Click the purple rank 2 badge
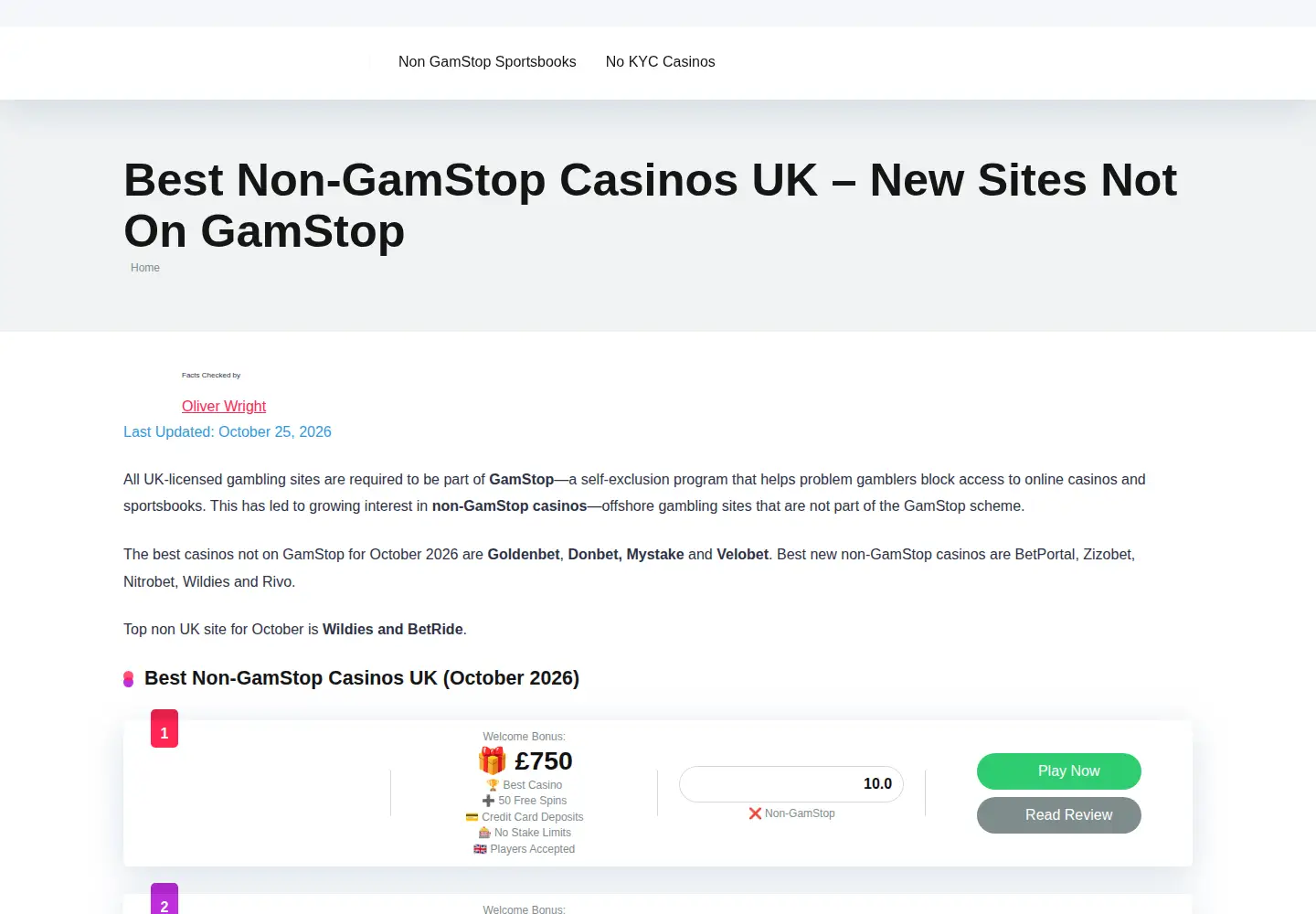 pos(164,898)
